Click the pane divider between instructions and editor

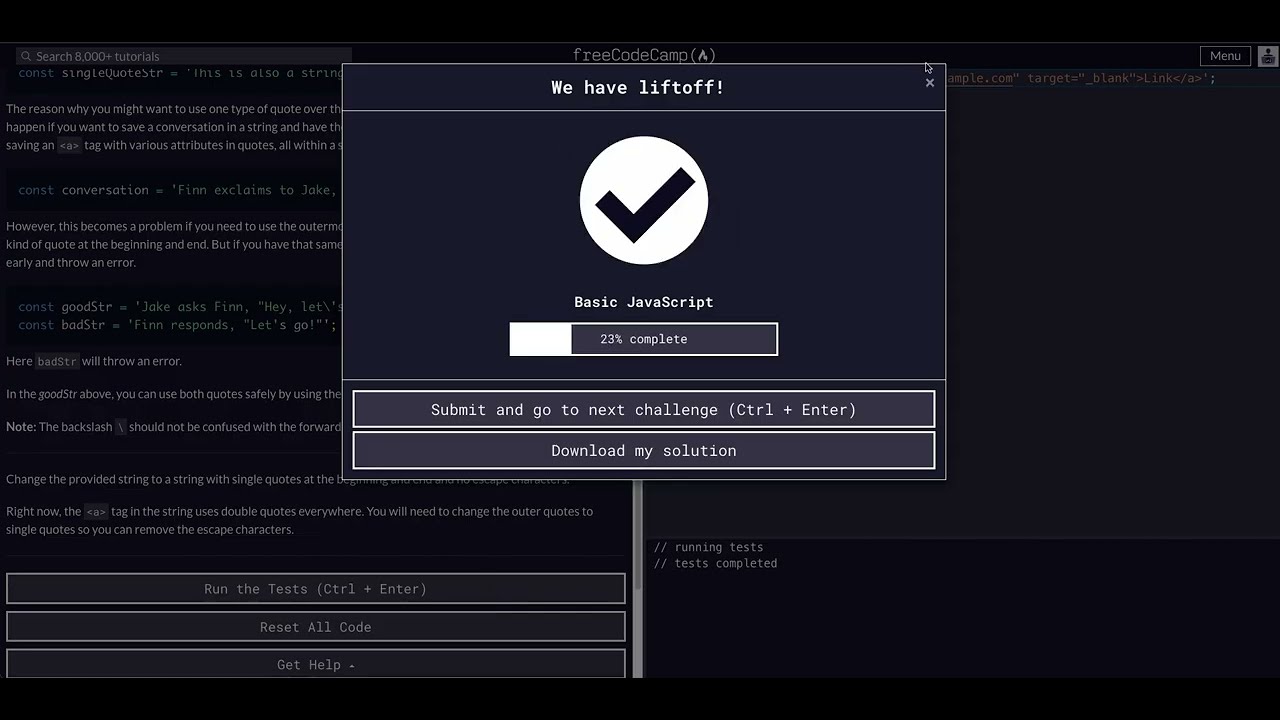(x=639, y=580)
